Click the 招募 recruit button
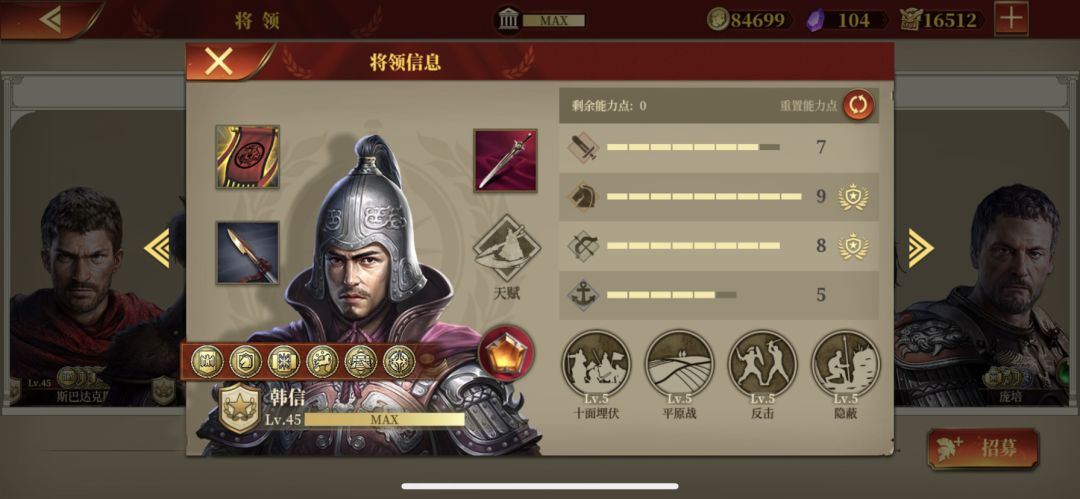This screenshot has height=499, width=1080. (x=983, y=448)
